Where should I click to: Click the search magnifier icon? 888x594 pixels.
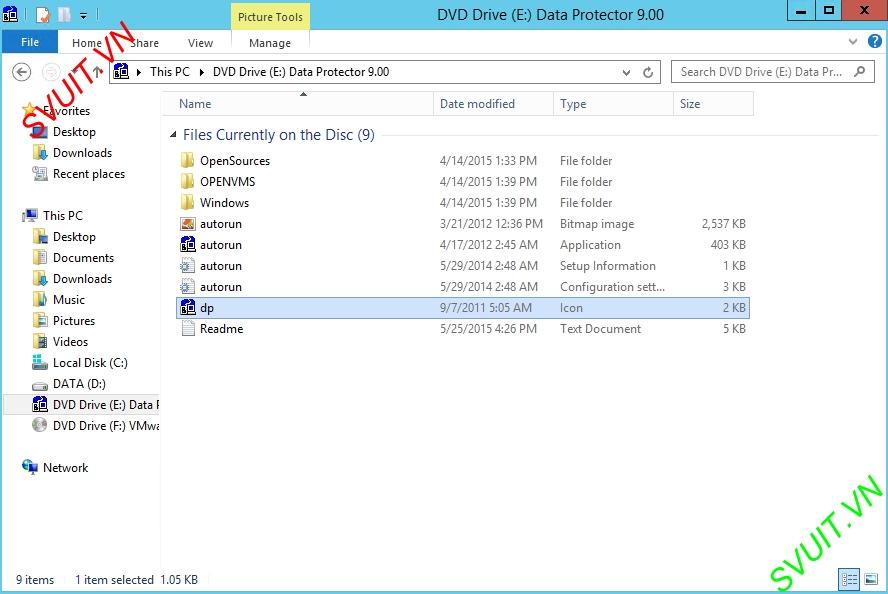click(860, 71)
